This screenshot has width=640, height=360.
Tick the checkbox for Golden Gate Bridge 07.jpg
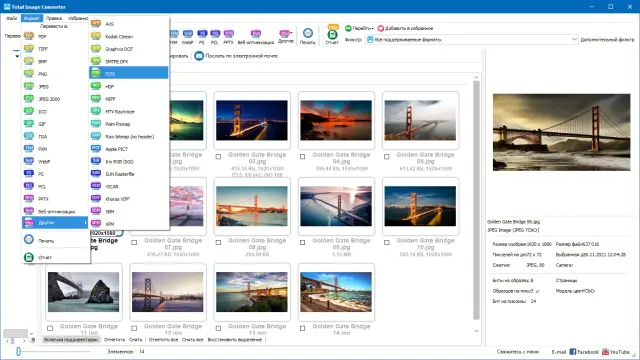(134, 242)
